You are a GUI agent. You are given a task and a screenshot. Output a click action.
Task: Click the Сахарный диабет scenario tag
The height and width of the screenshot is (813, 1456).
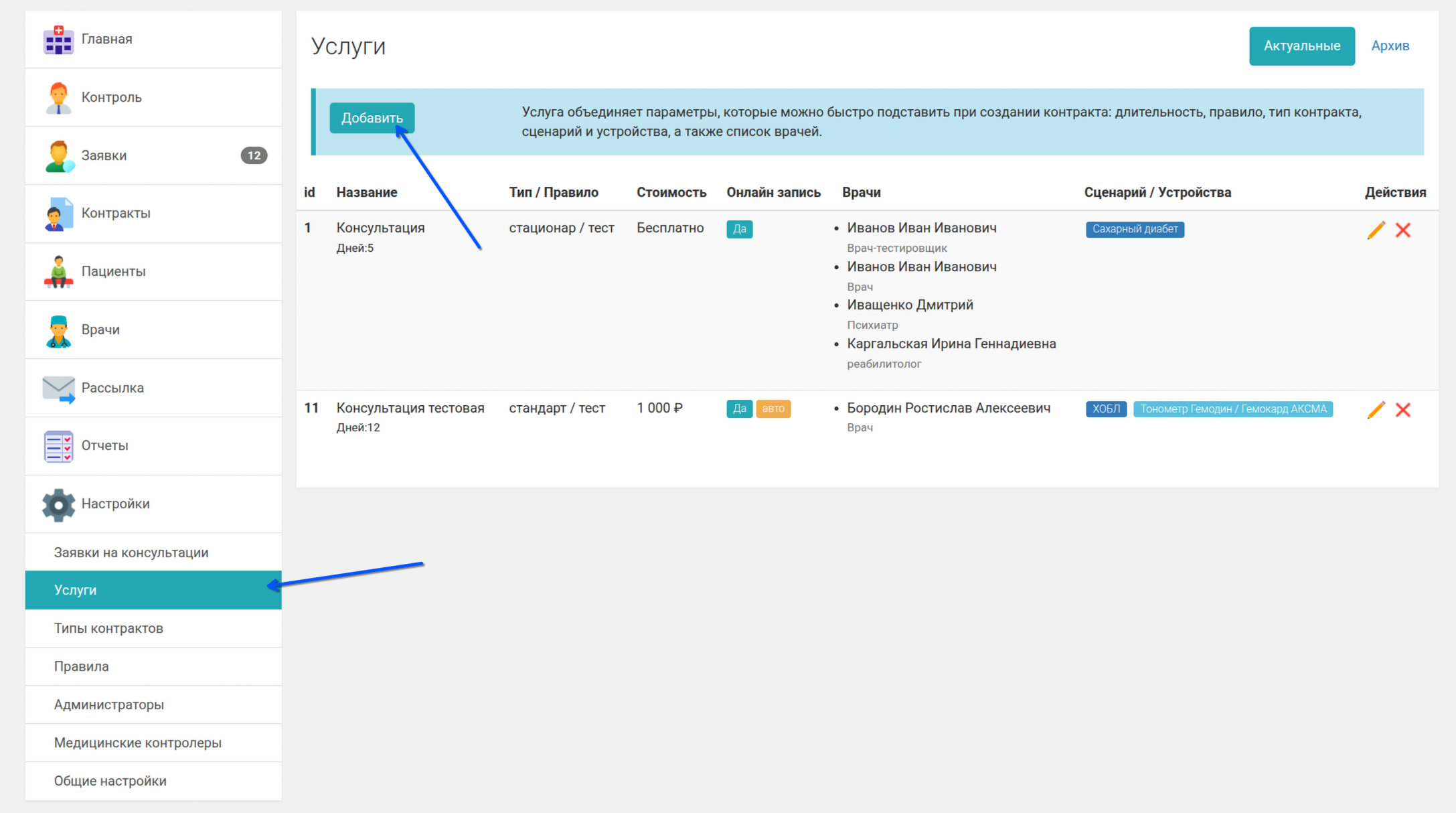[1135, 229]
